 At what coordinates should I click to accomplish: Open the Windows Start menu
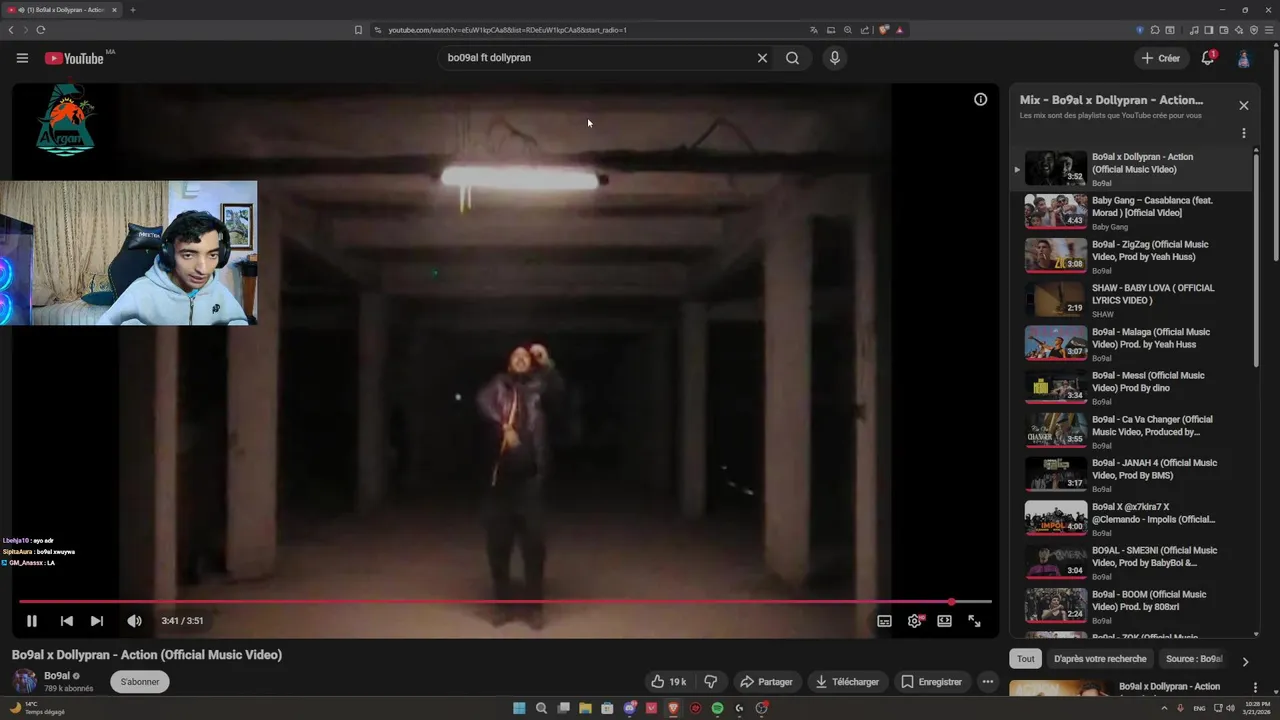point(519,708)
